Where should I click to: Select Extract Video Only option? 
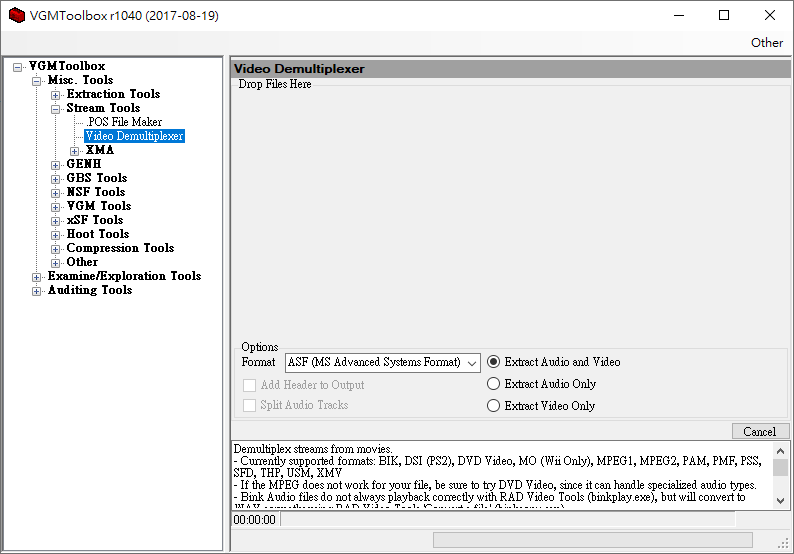click(541, 406)
